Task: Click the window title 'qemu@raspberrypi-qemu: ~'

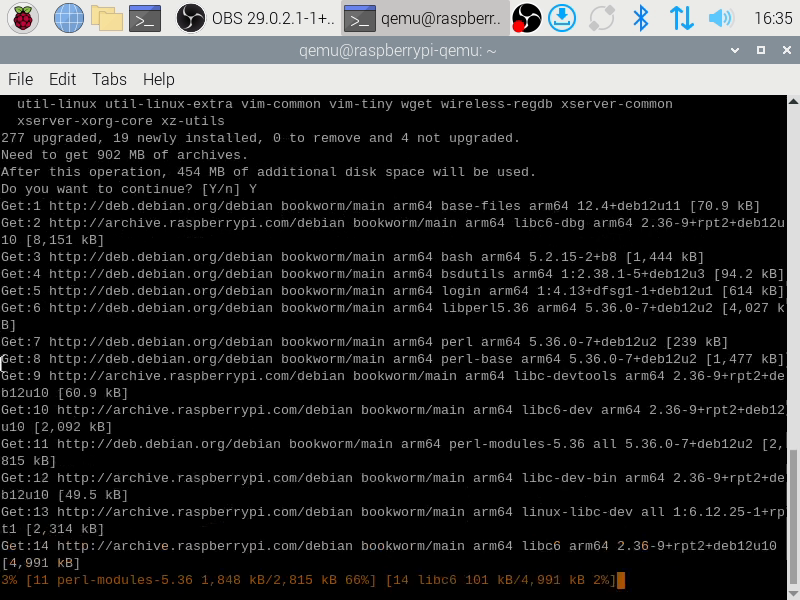Action: (x=397, y=51)
